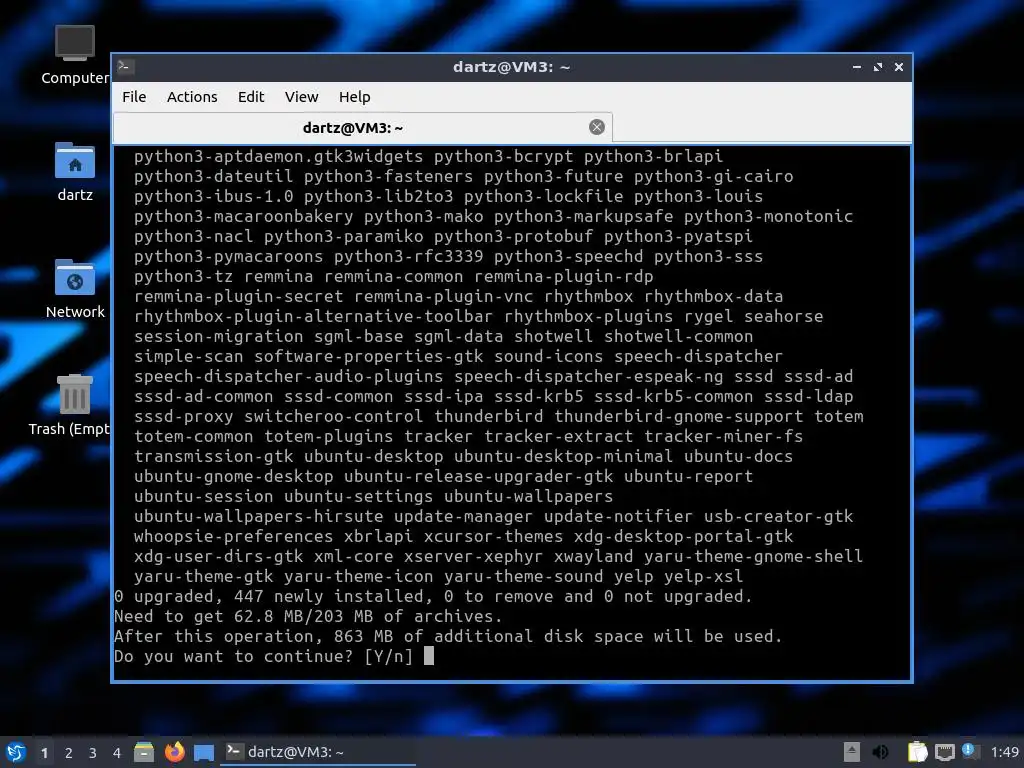
Task: Open the Computer desktop icon
Action: [74, 55]
